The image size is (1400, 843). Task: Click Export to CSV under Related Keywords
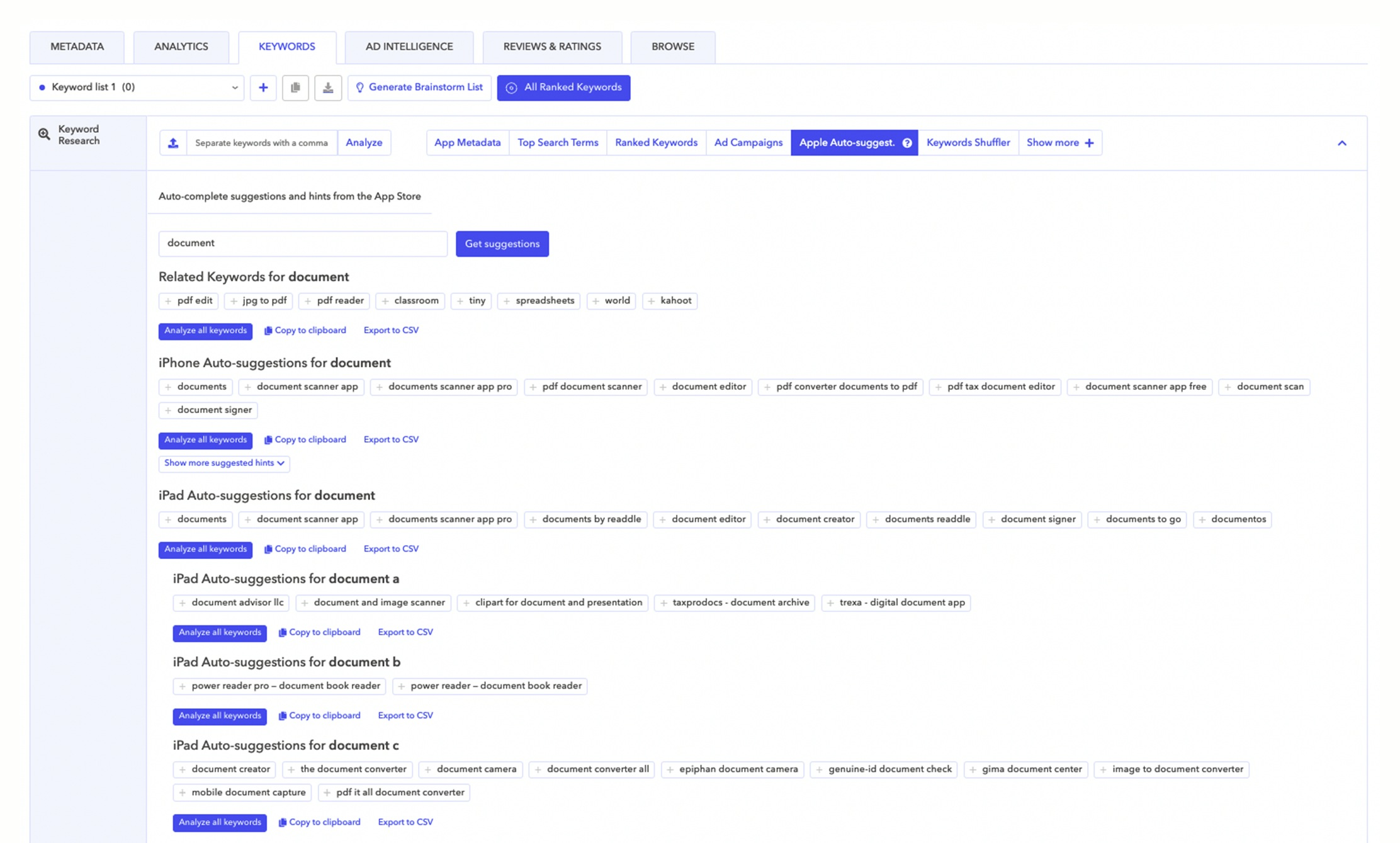[x=391, y=331]
